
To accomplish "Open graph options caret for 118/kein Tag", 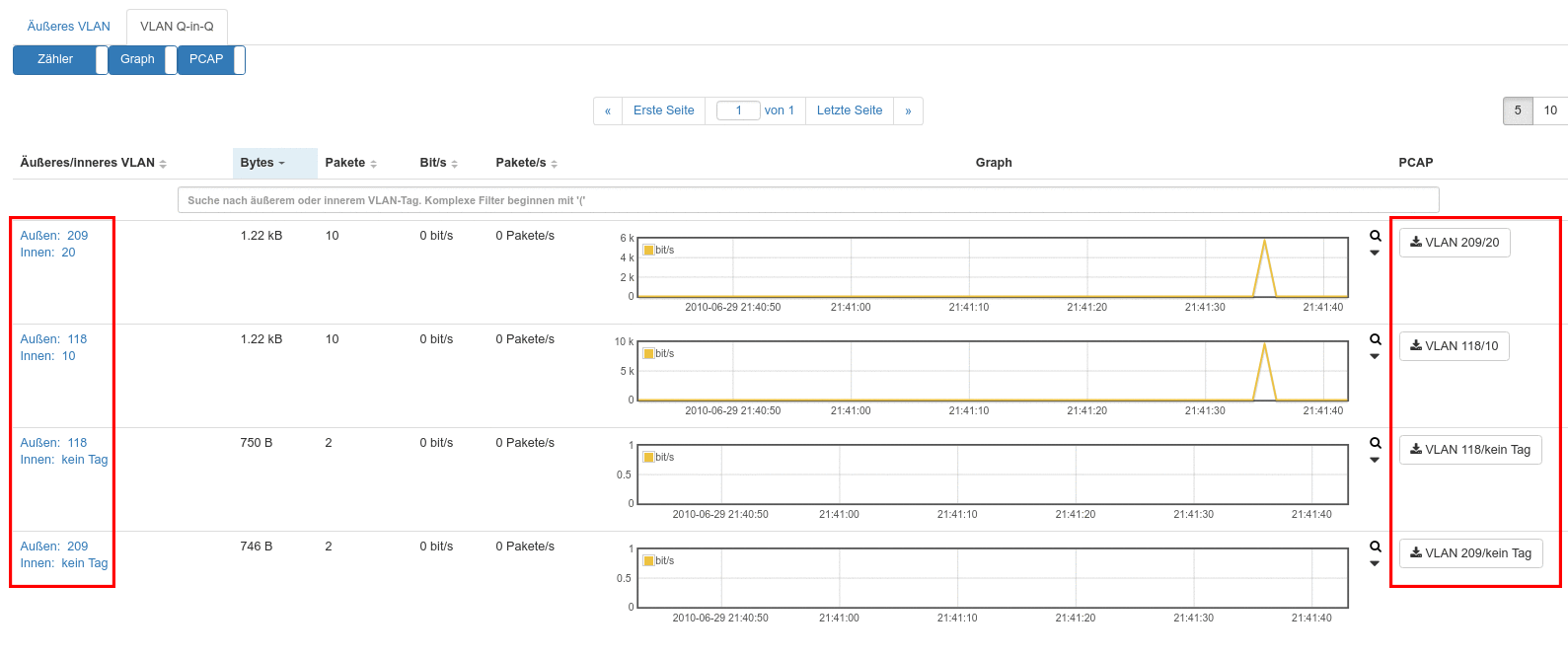I will 1375,461.
